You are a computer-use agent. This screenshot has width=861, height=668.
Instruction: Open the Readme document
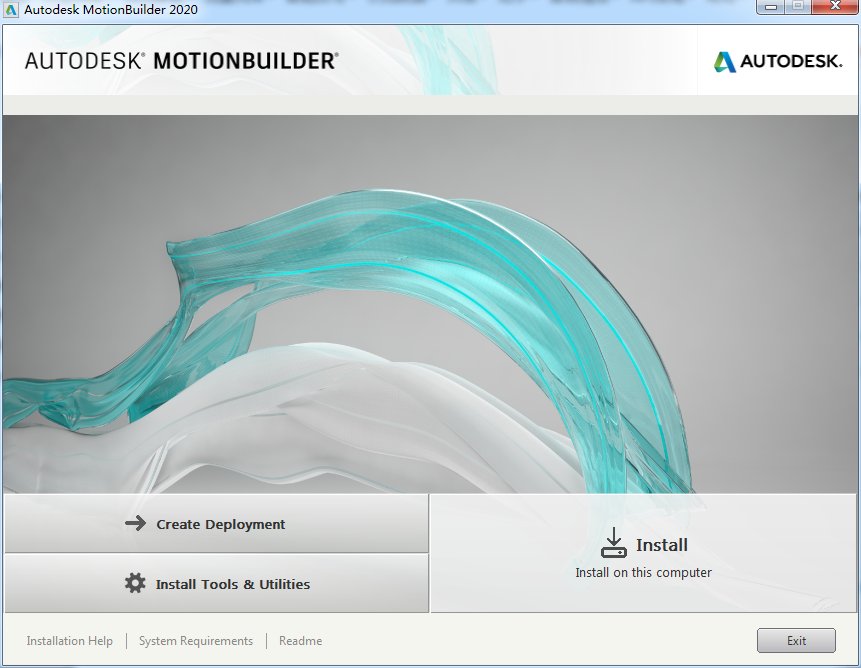pos(300,640)
